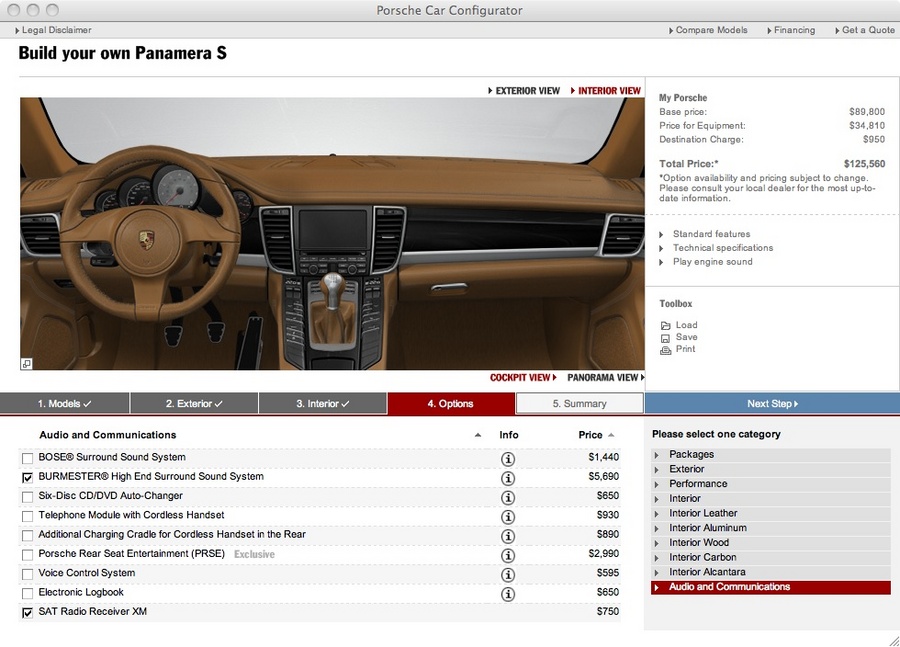900x647 pixels.
Task: Click the $5,690 price of BURMESTER system
Action: click(603, 476)
